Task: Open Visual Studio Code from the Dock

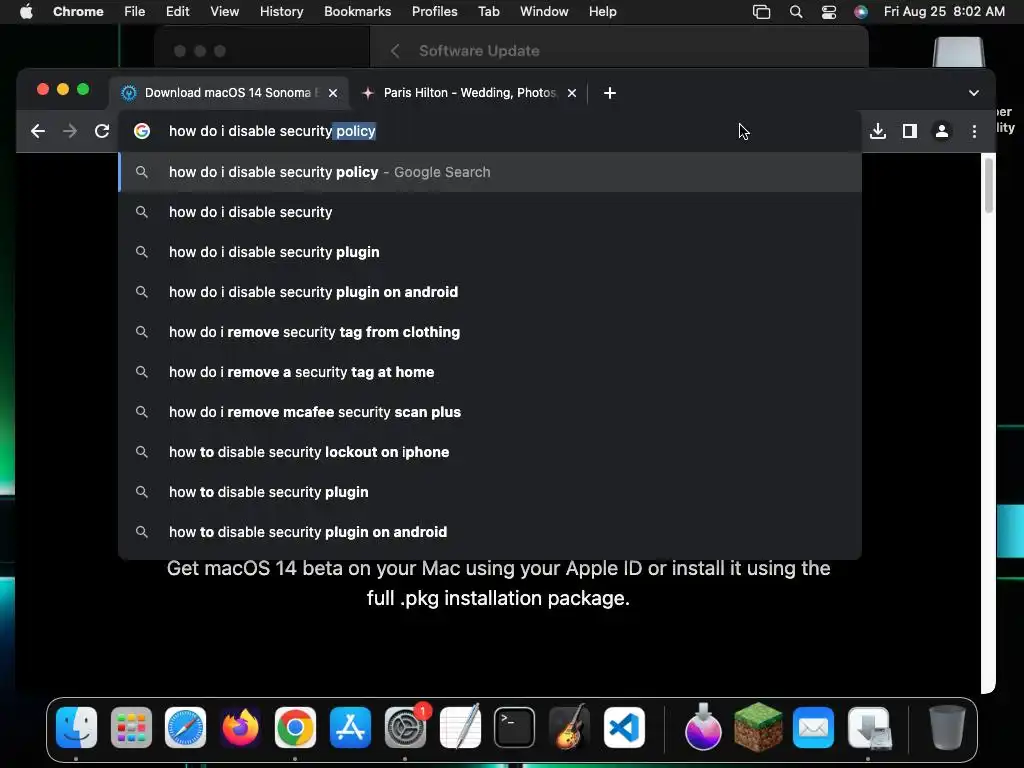Action: coord(624,728)
